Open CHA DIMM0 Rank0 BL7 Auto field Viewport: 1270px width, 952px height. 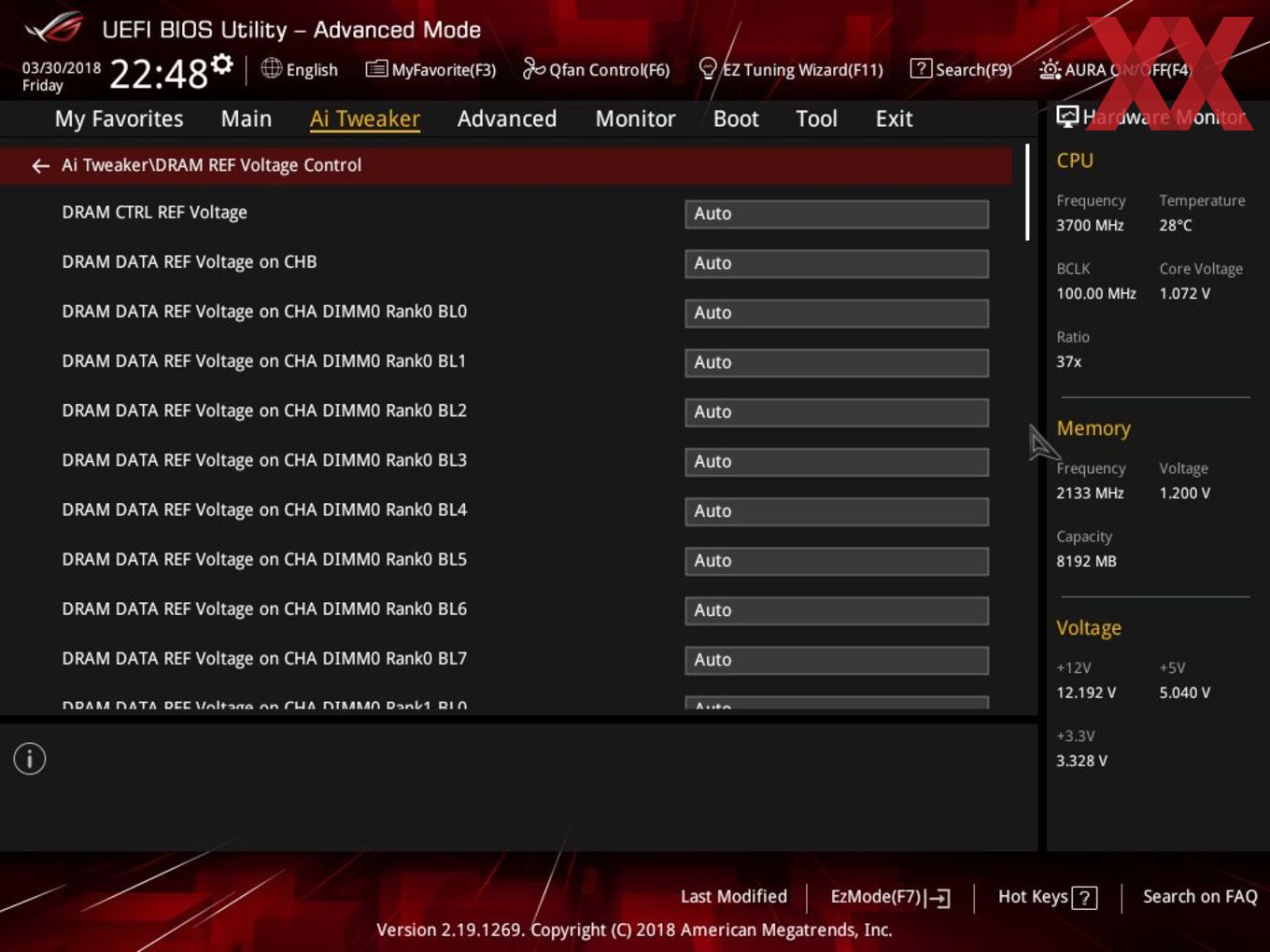(x=837, y=659)
